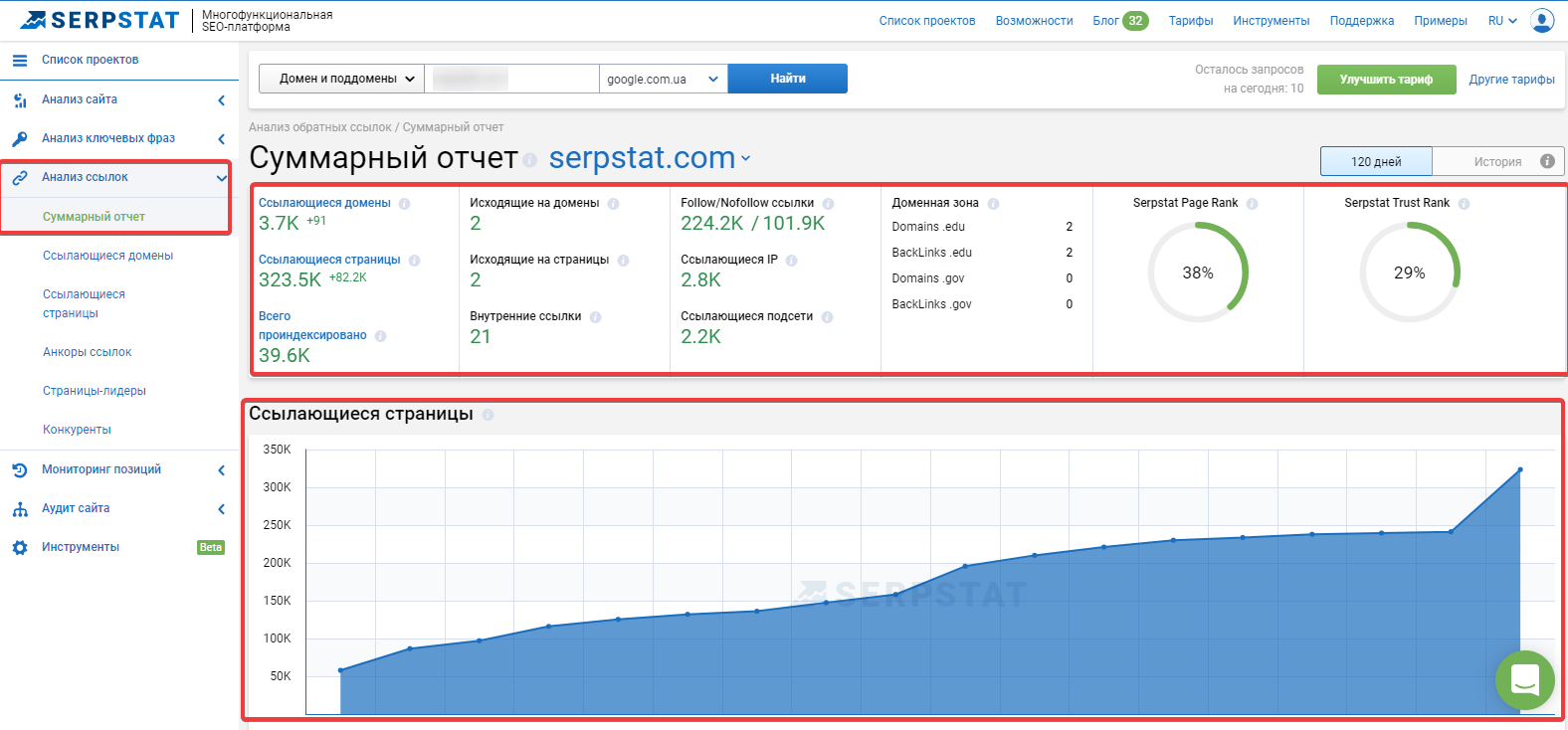Click the Serpstat logo
1568x730 pixels.
click(x=99, y=20)
